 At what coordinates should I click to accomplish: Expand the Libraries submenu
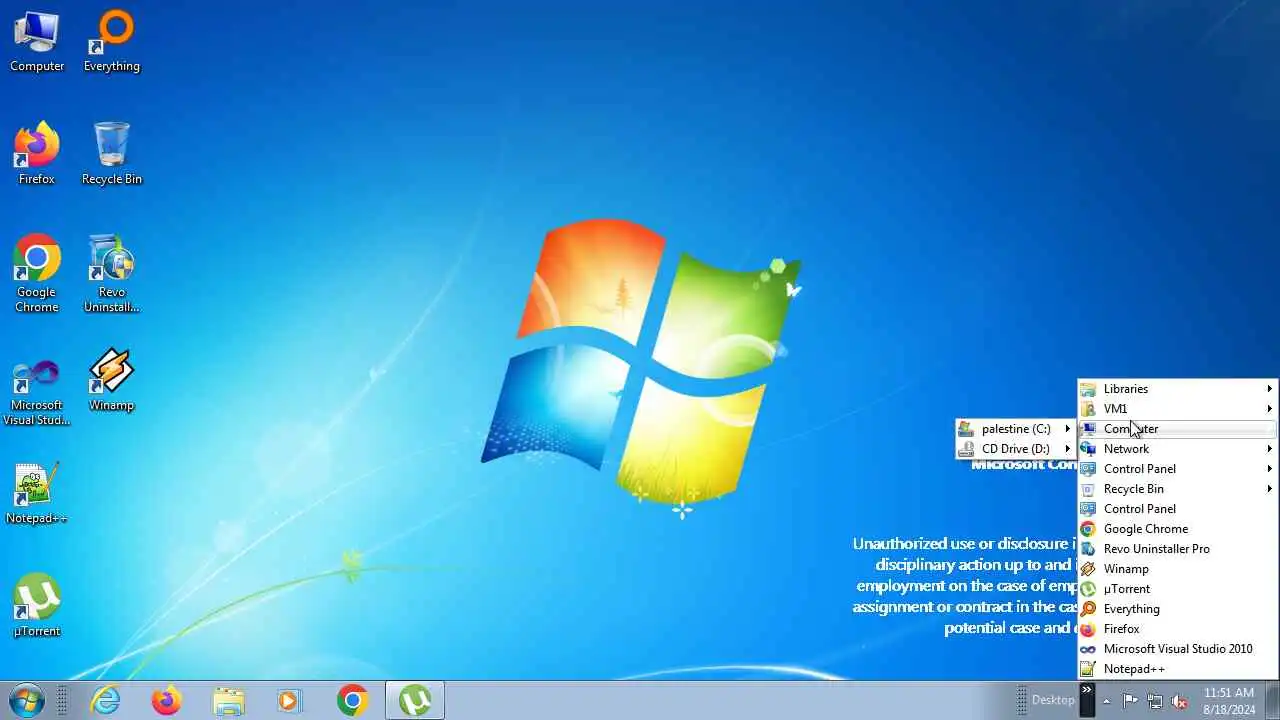pyautogui.click(x=1178, y=389)
